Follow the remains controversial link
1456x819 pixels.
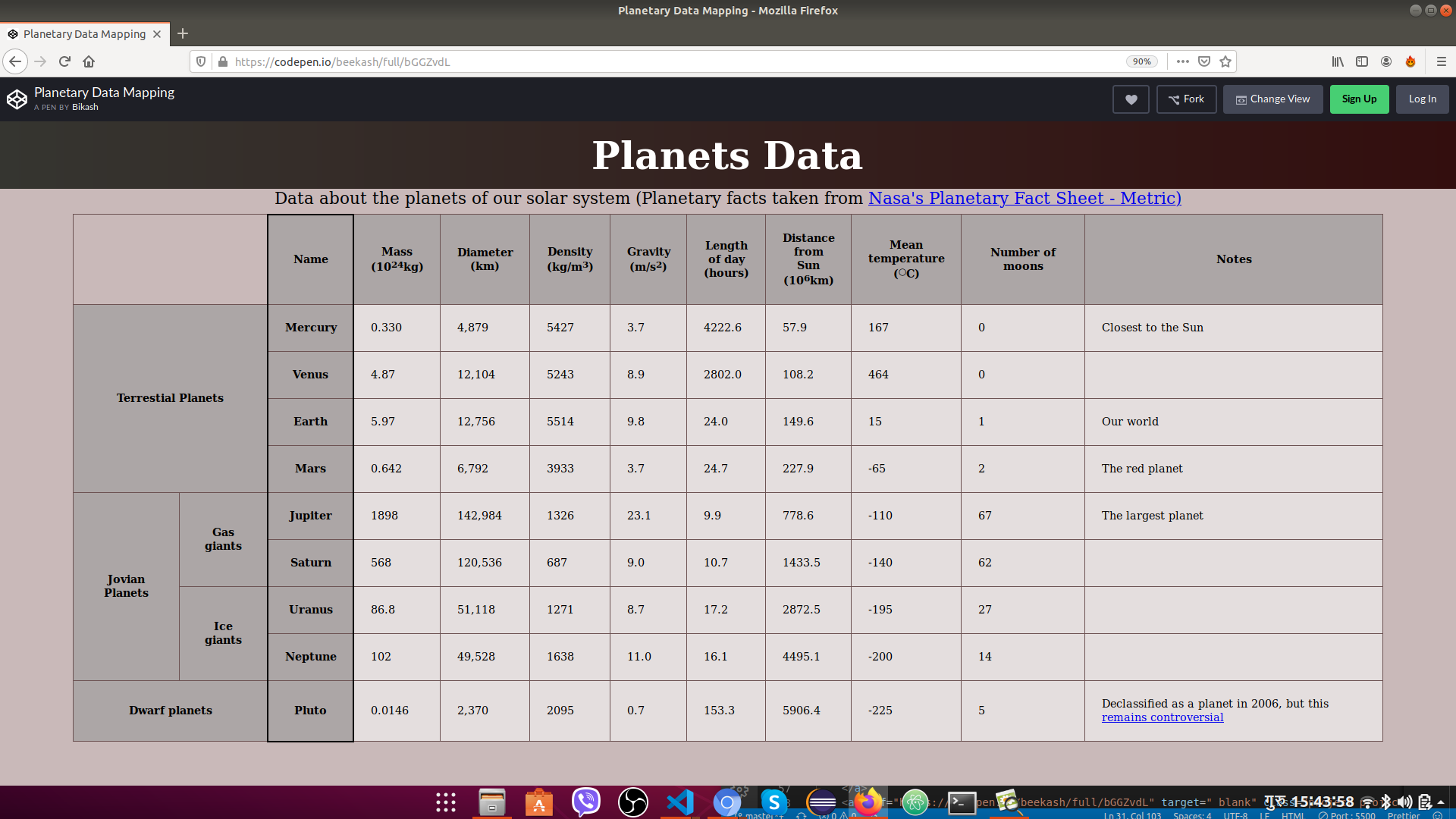point(1163,717)
